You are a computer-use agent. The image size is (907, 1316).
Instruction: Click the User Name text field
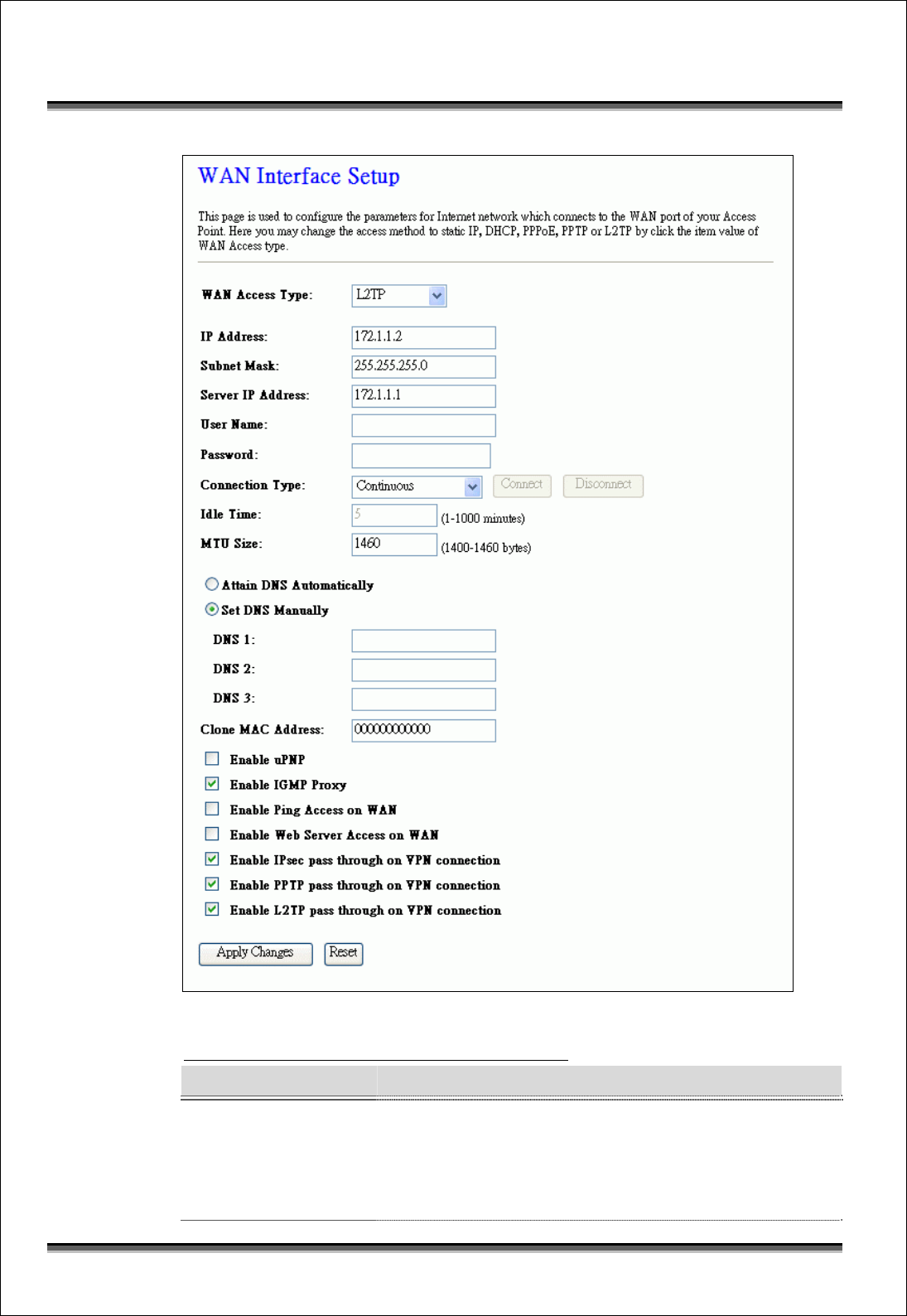pyautogui.click(x=424, y=425)
